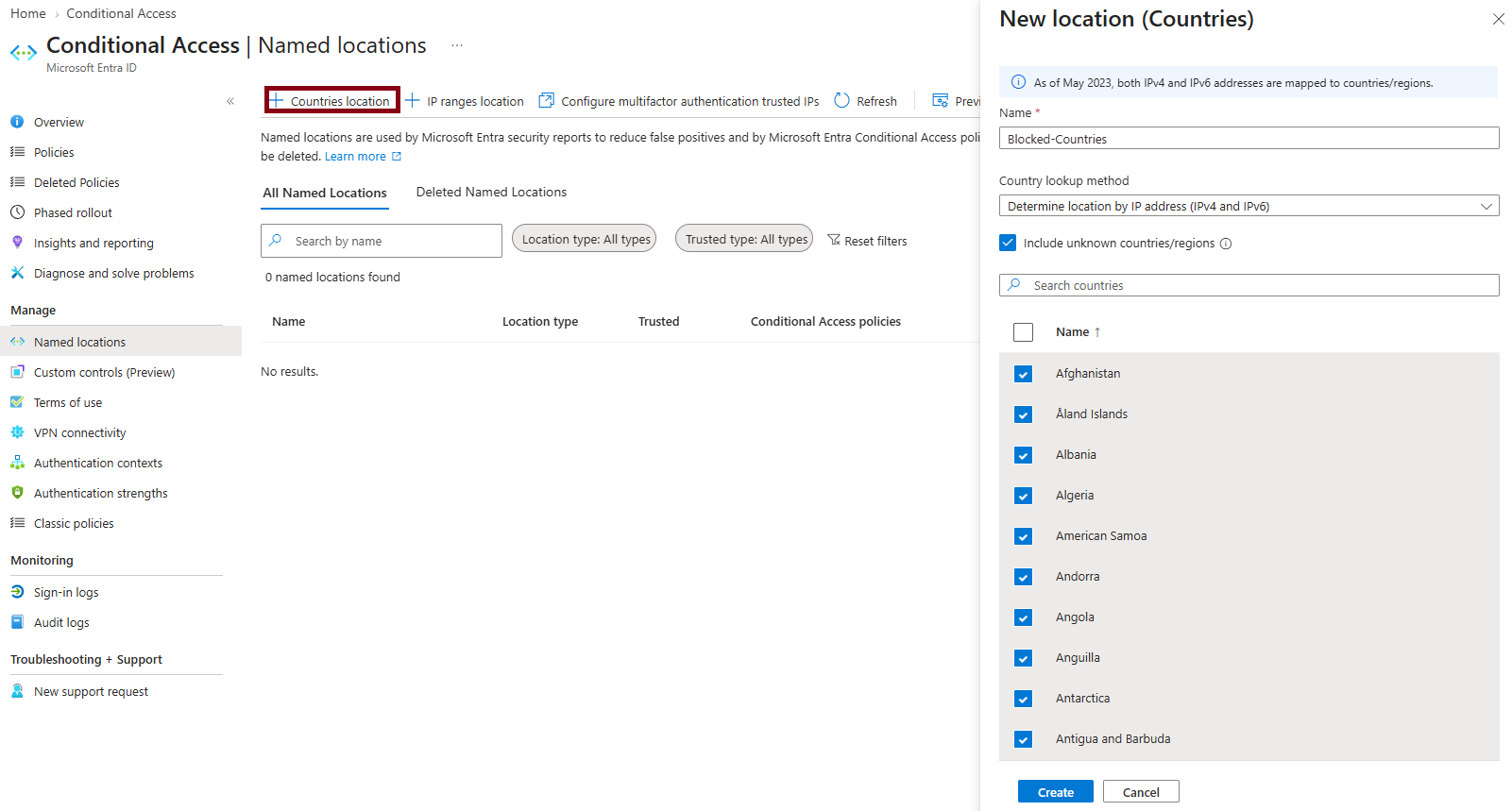
Task: Click the Reset filters funnel icon
Action: (x=834, y=240)
